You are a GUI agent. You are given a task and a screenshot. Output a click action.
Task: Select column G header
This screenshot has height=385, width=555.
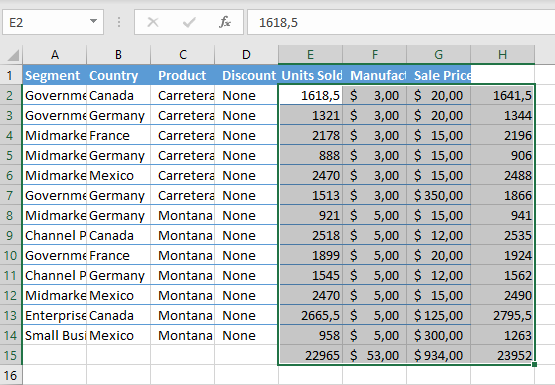pos(439,54)
